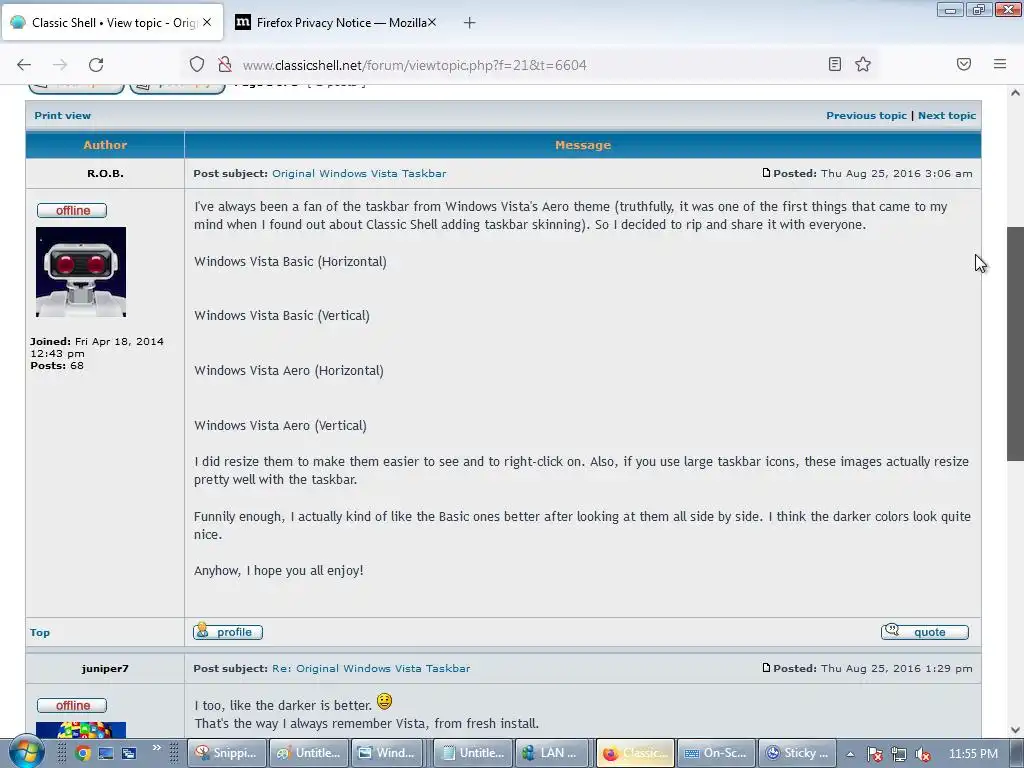The image size is (1024, 768).
Task: Jump to Top link
Action: [40, 632]
